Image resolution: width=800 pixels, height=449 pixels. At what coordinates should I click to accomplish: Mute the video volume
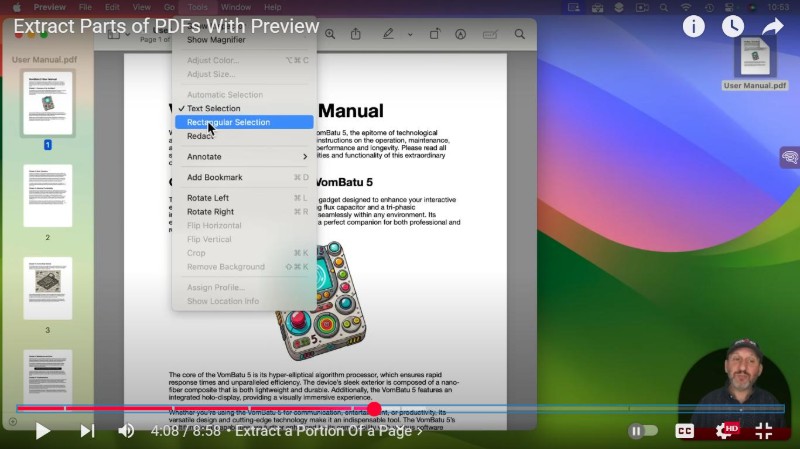click(x=126, y=431)
